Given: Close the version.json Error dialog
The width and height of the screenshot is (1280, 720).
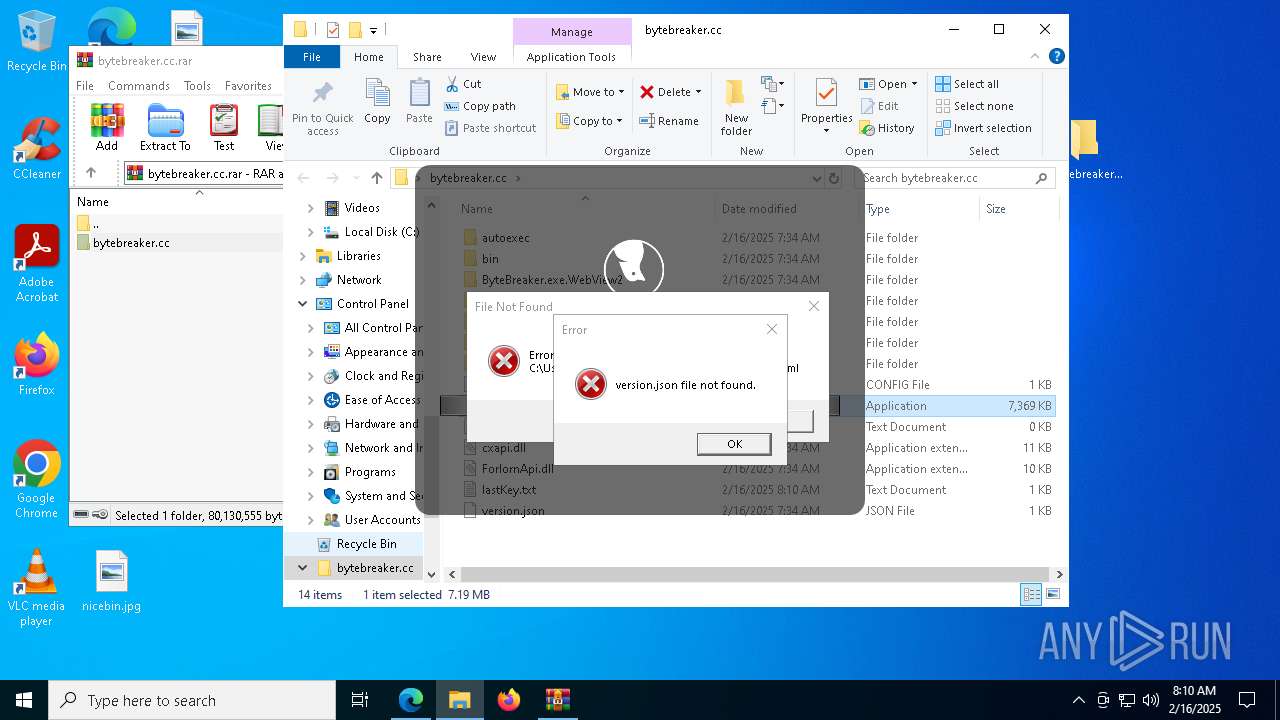Looking at the screenshot, I should (x=771, y=329).
